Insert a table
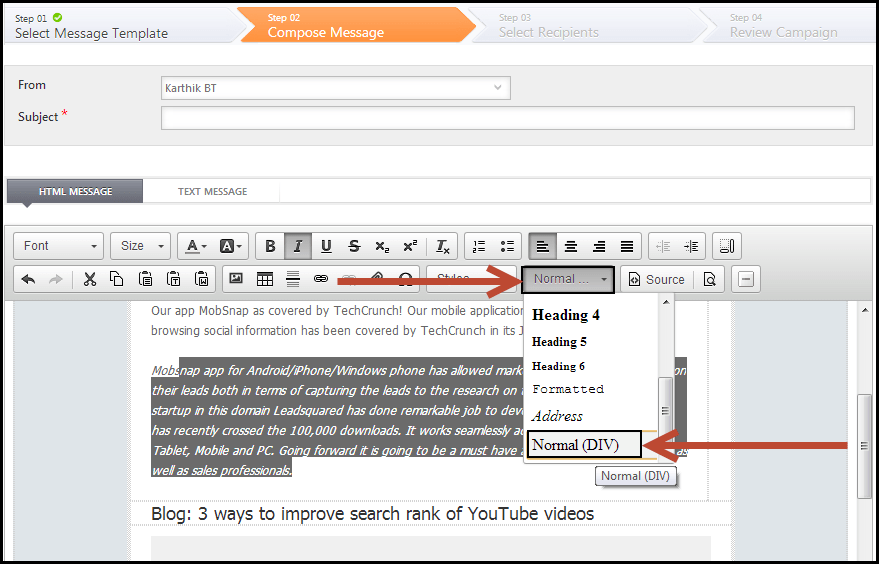The width and height of the screenshot is (879, 564). pyautogui.click(x=265, y=279)
